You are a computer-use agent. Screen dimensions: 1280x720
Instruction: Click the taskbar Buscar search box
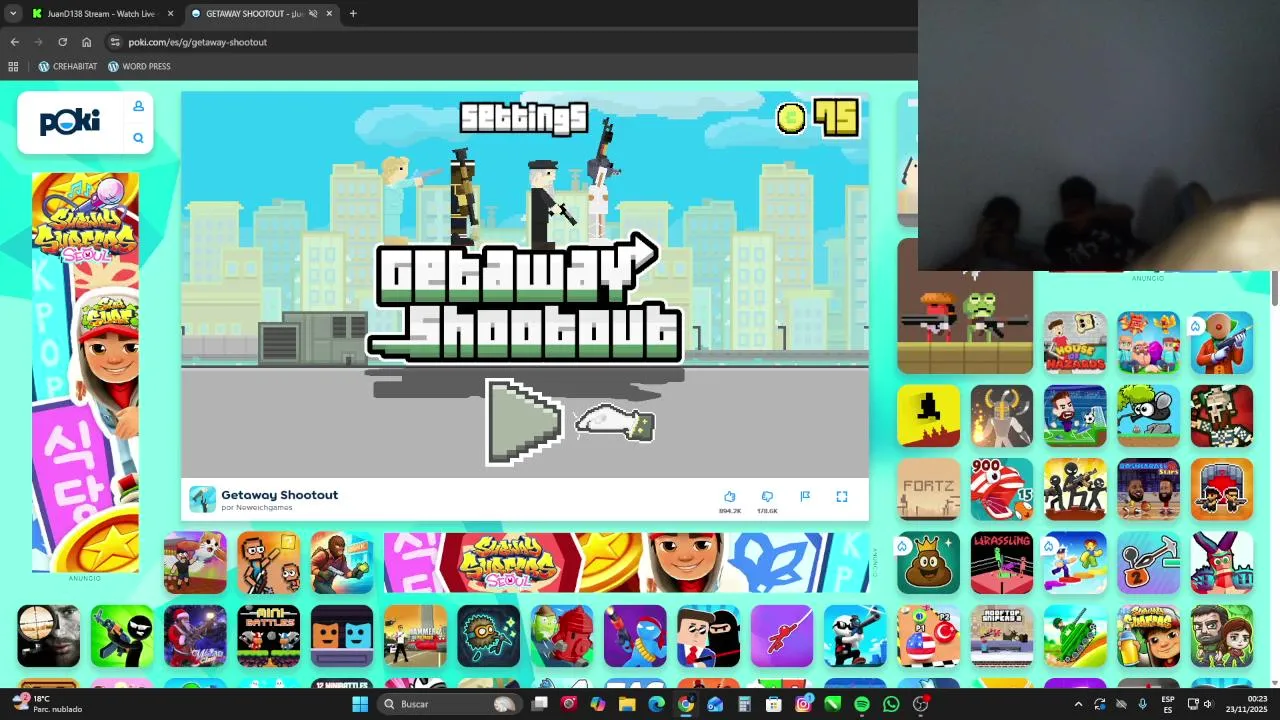click(449, 704)
